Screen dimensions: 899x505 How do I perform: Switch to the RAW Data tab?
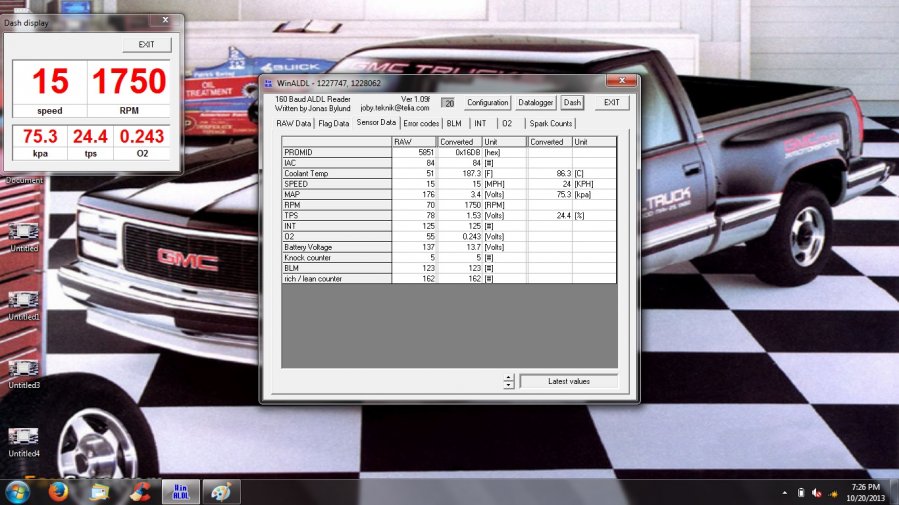[294, 123]
